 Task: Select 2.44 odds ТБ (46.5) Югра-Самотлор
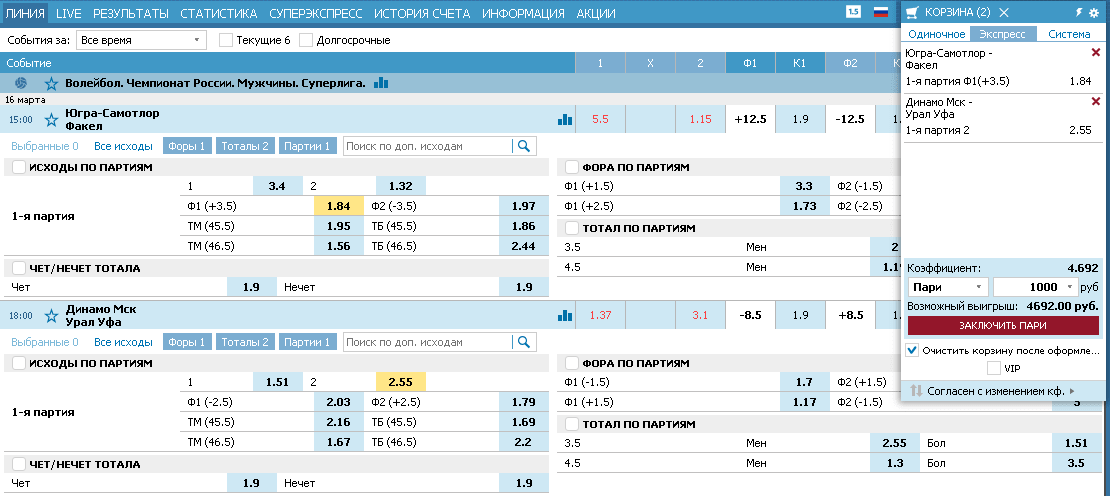(x=524, y=246)
